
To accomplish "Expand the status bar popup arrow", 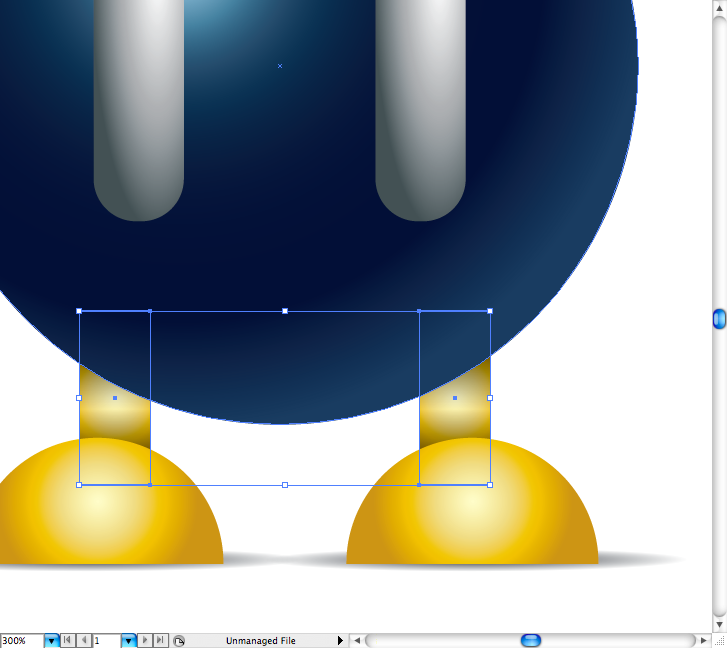I will click(340, 640).
